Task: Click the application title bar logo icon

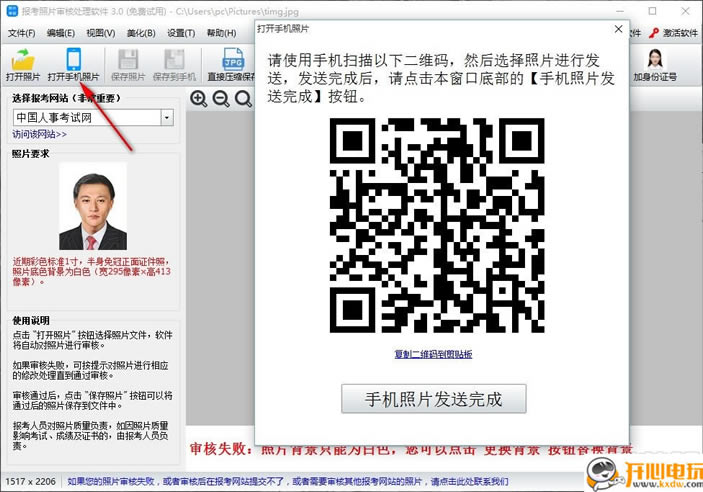Action: (12, 11)
